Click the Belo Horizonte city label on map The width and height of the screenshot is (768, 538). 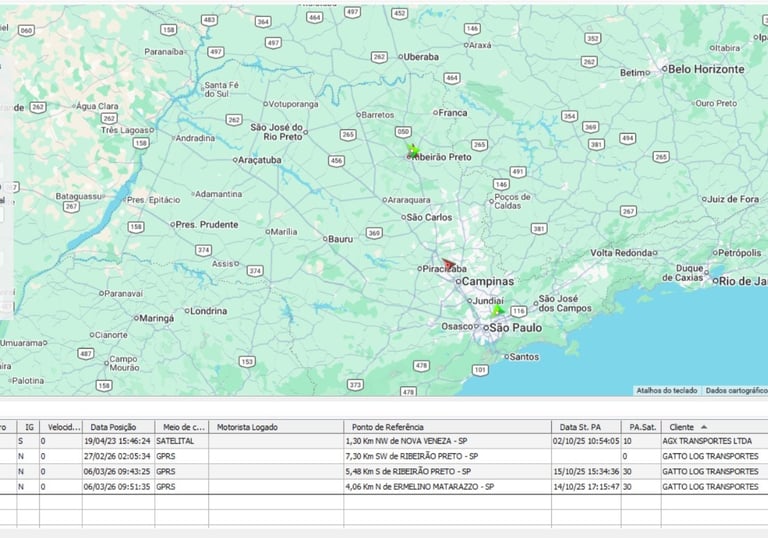coord(706,70)
